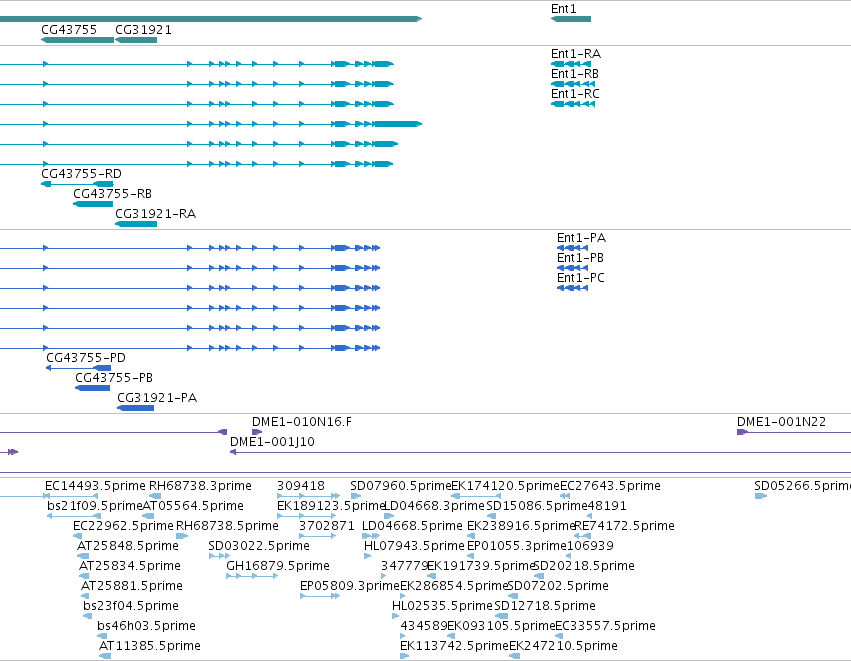Click the SD12718.5prime EST label

pyautogui.click(x=545, y=606)
